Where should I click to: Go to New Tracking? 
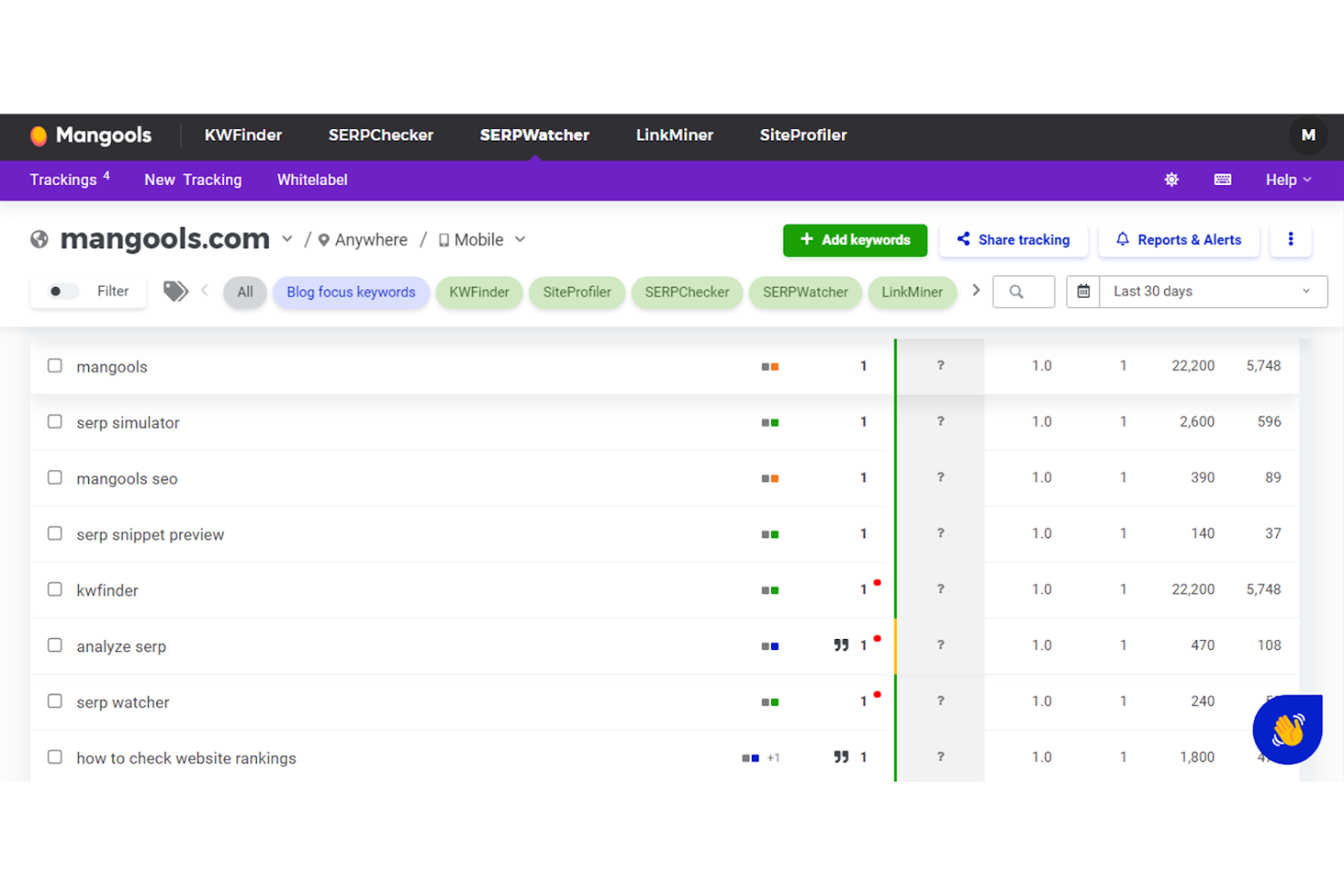193,180
